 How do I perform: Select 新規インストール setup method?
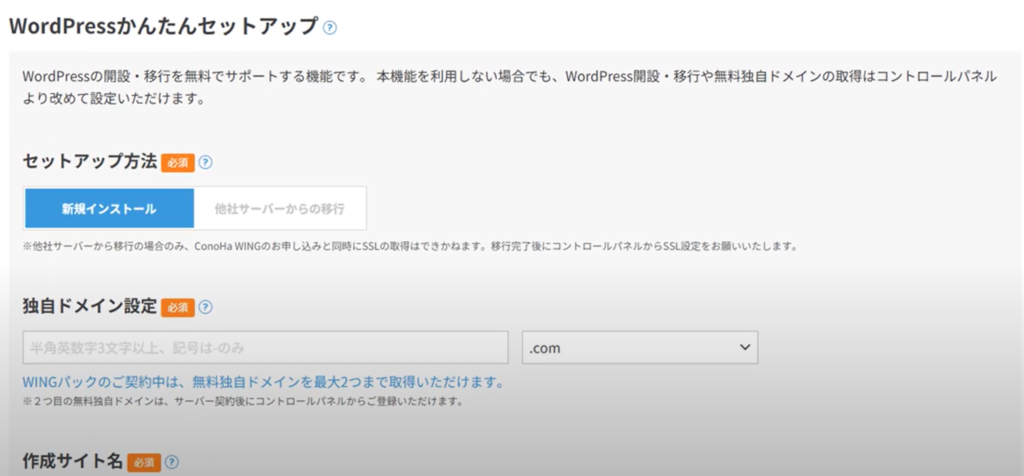pos(109,209)
